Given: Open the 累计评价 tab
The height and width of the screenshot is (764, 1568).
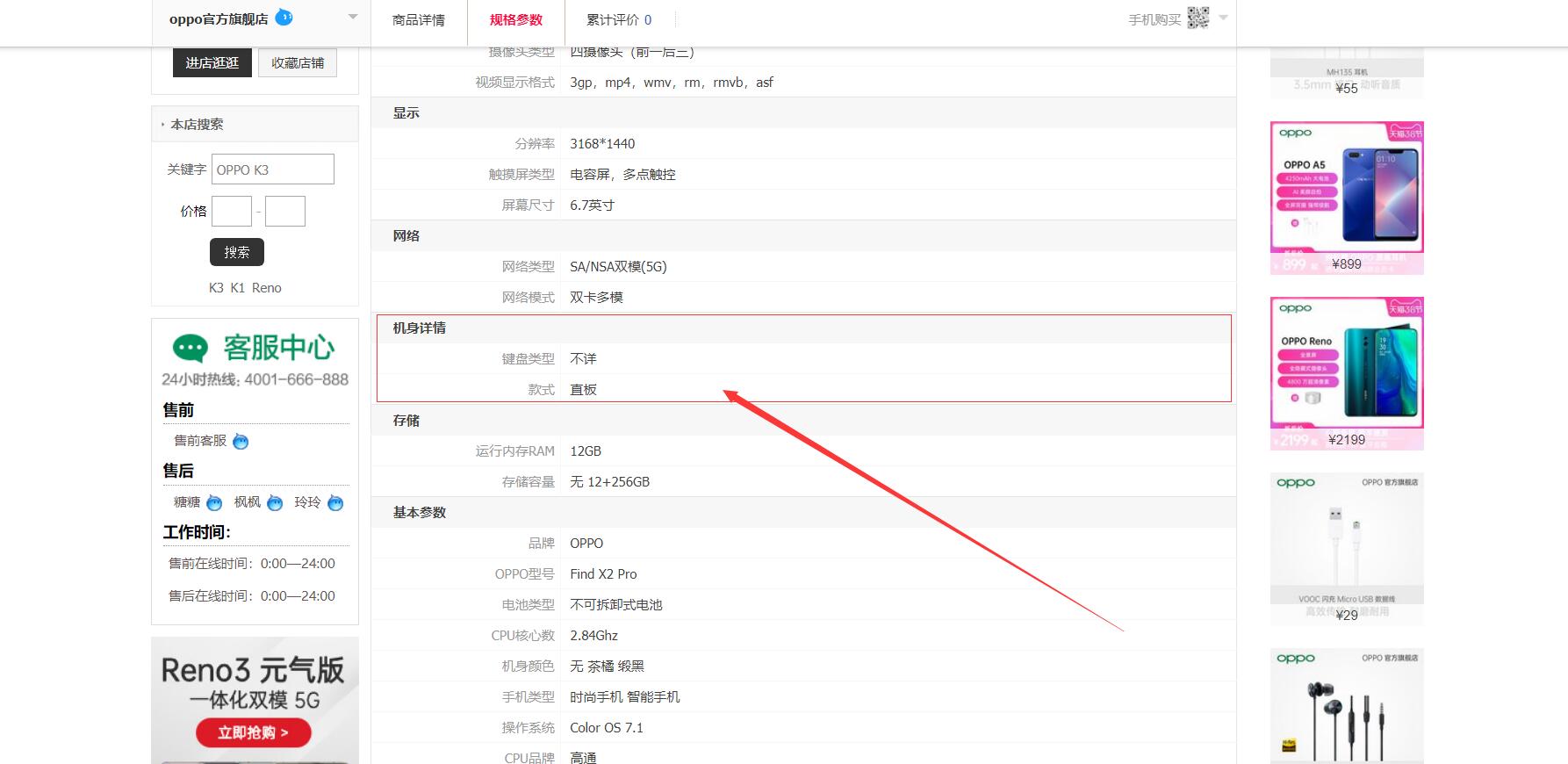Looking at the screenshot, I should pyautogui.click(x=619, y=20).
